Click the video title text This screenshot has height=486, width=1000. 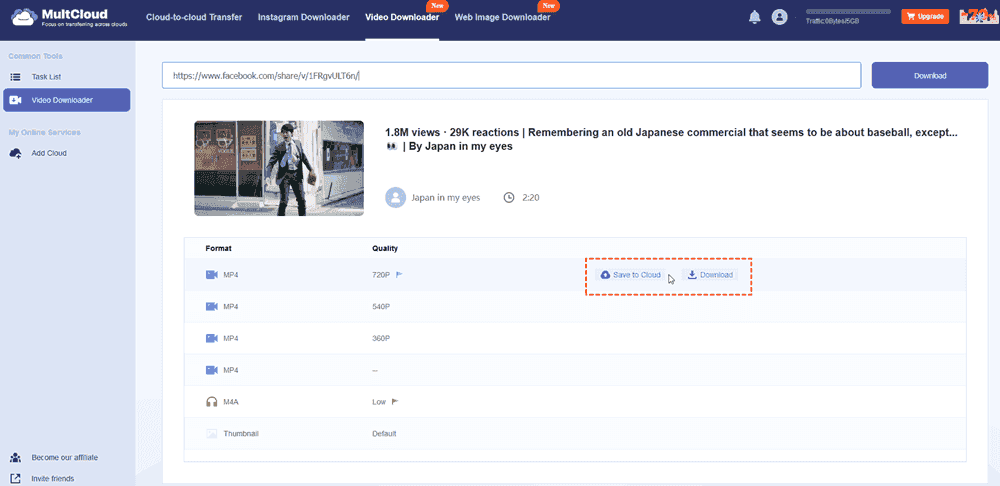671,139
